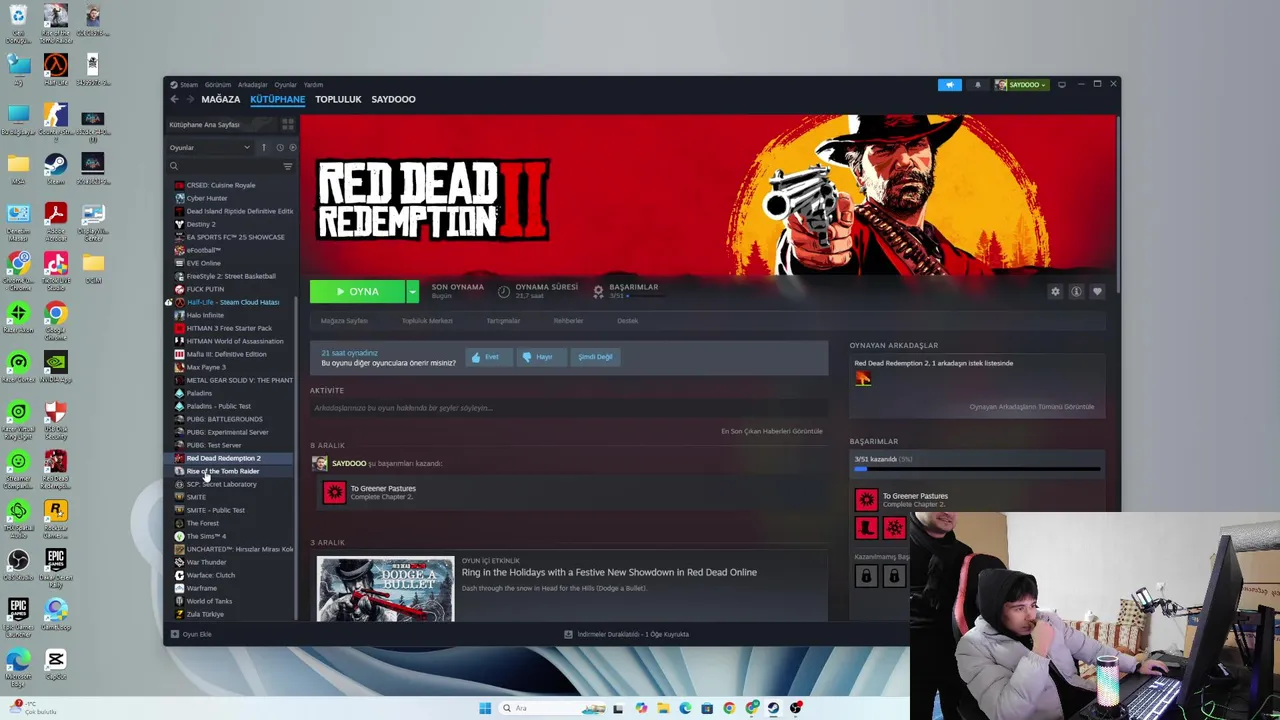Click the SAYDOOO avatar in the activity feed
Viewport: 1280px width, 720px height.
(320, 463)
